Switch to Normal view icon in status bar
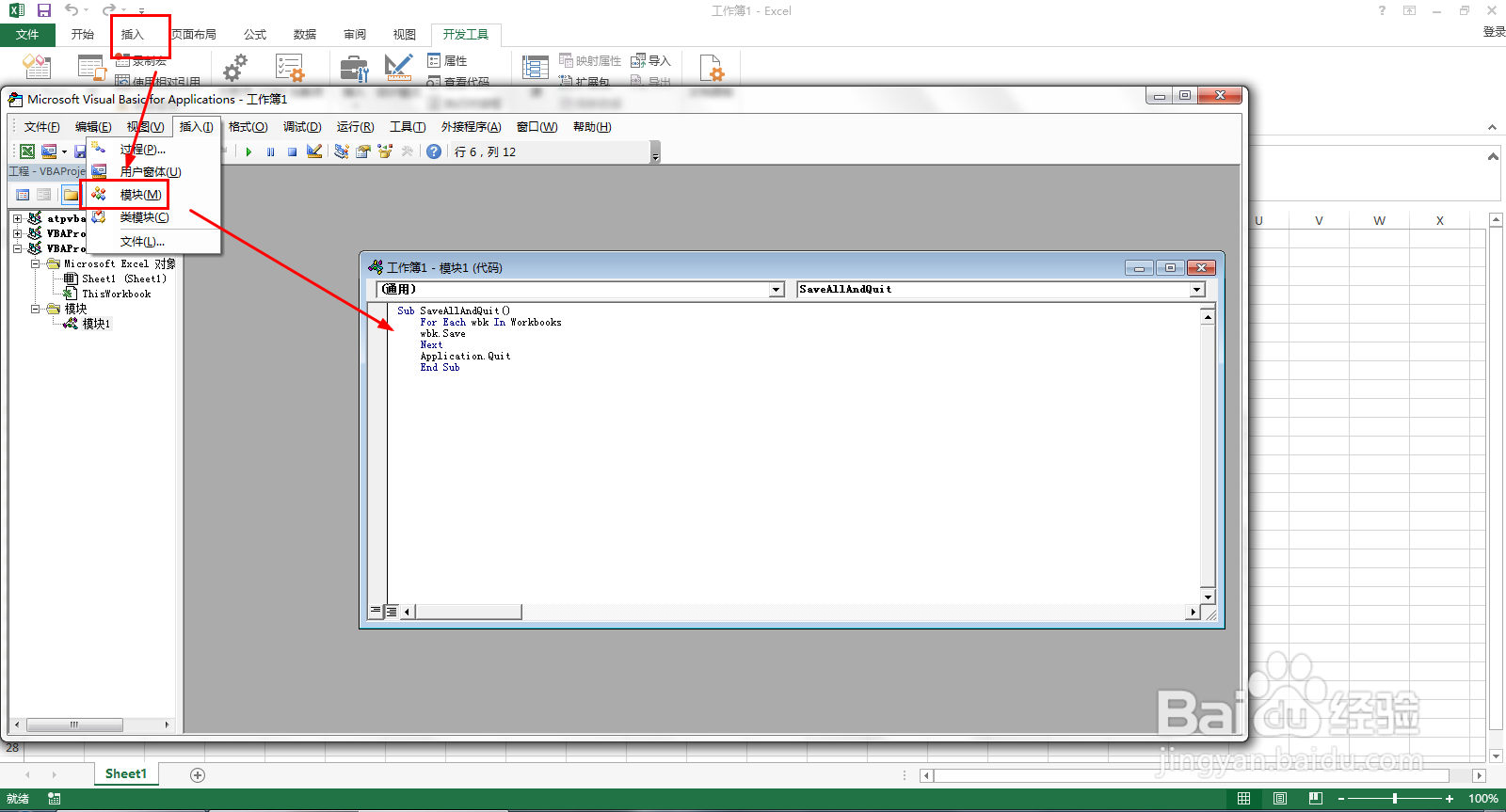 click(x=1243, y=799)
